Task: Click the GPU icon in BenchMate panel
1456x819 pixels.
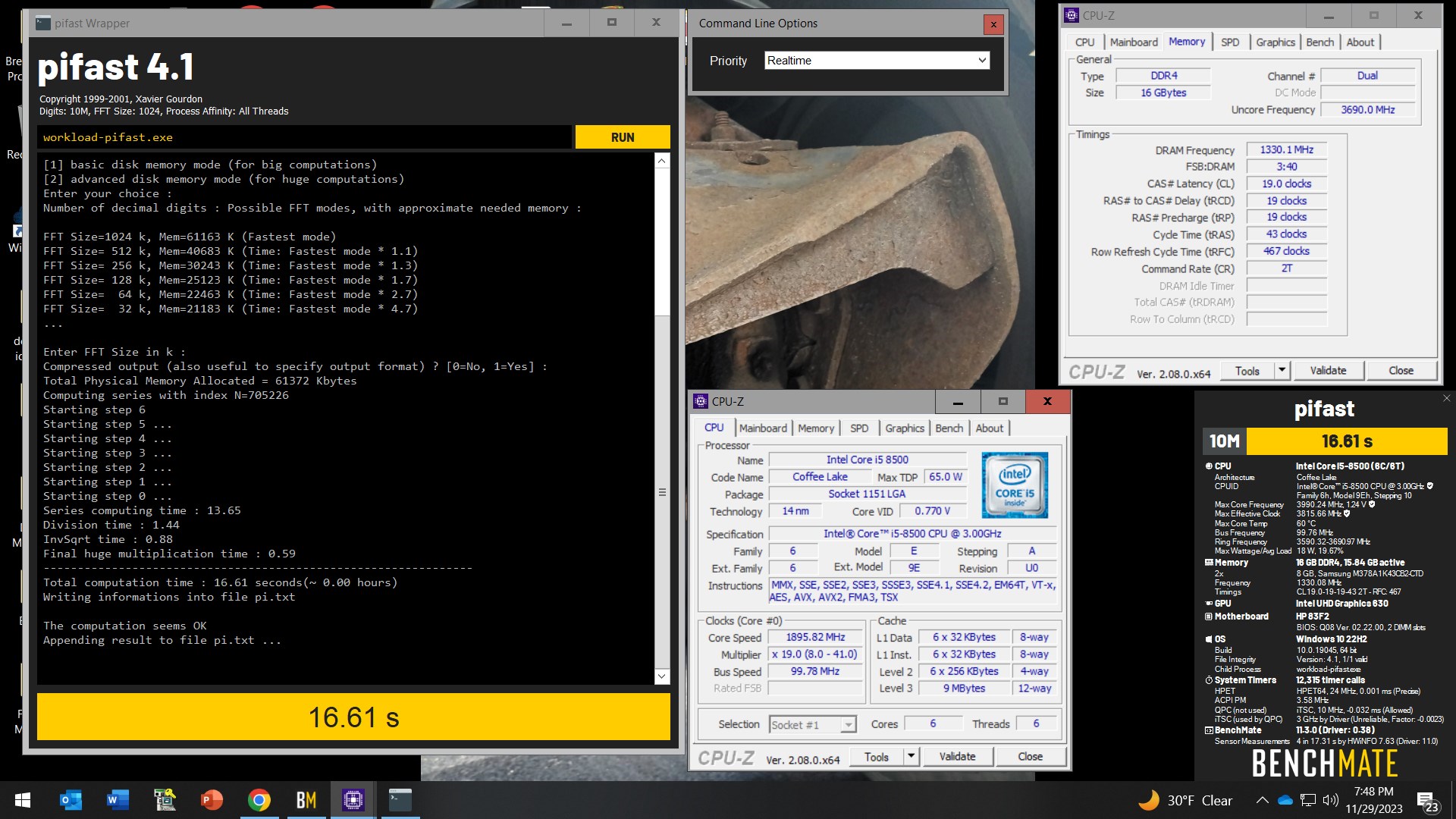Action: coord(1209,604)
